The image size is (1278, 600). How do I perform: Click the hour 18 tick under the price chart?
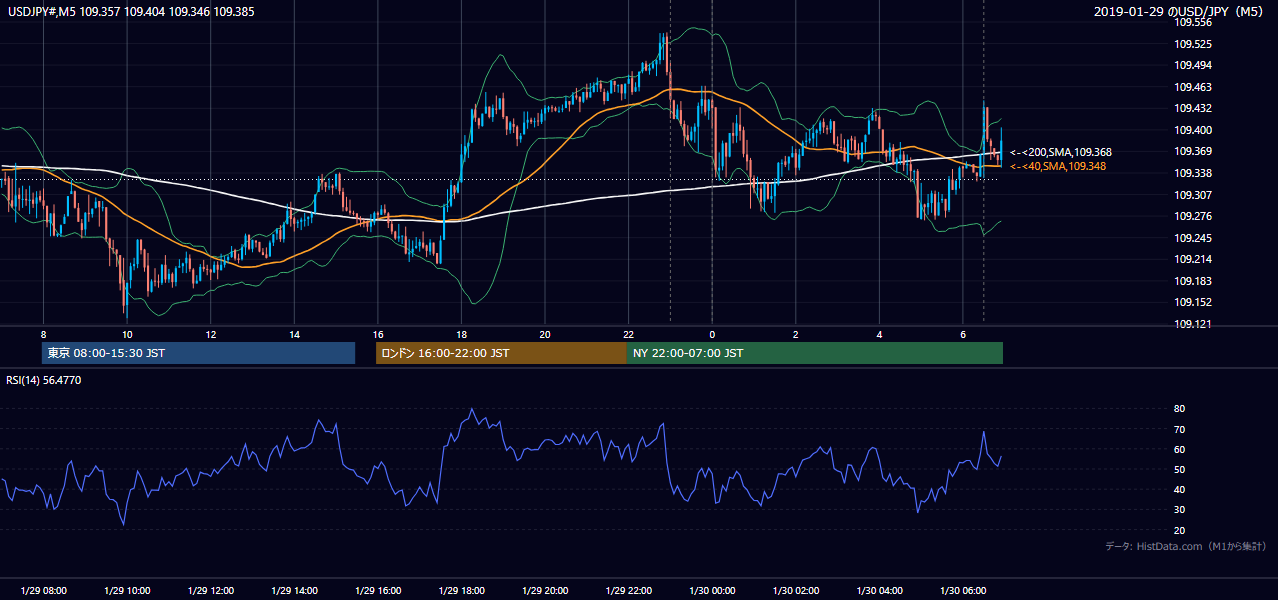coord(461,334)
